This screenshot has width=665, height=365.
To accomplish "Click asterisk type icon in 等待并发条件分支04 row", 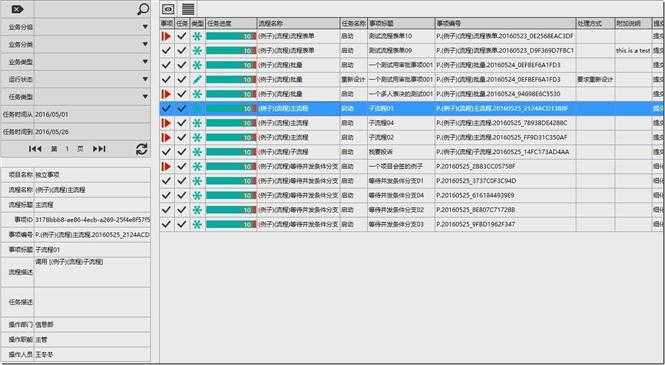I will [x=197, y=195].
